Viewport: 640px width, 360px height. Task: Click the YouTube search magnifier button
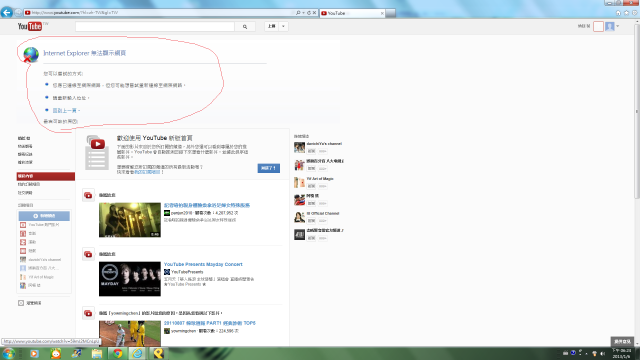pos(245,27)
